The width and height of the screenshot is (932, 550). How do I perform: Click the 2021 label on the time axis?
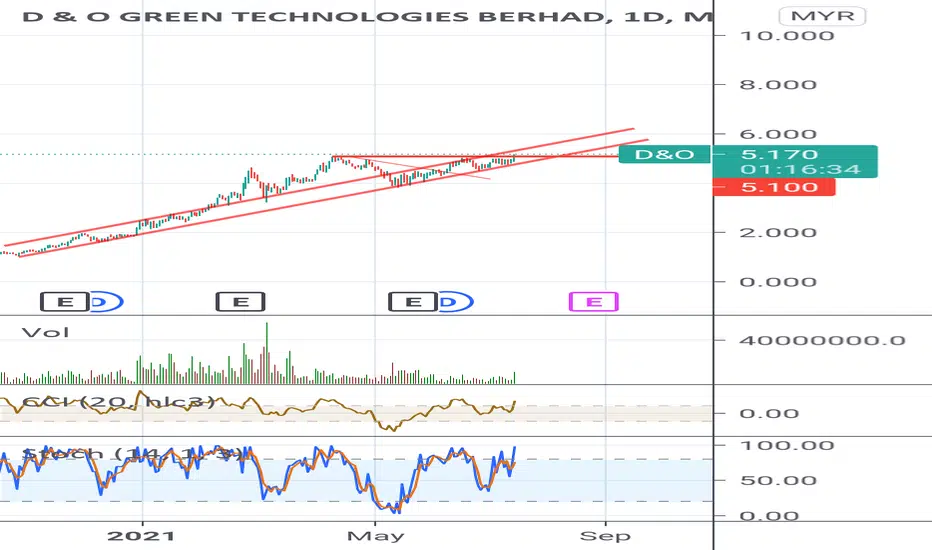pos(141,536)
